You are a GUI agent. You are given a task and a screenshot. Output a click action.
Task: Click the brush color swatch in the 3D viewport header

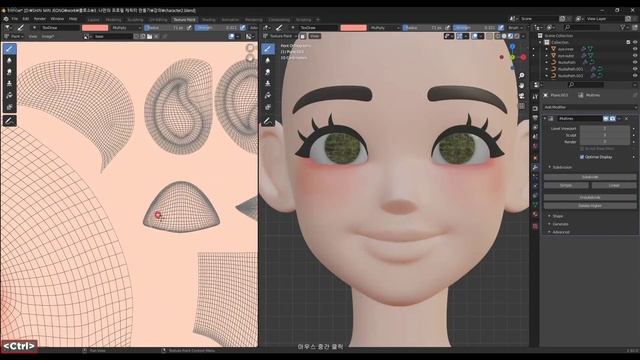tap(353, 28)
